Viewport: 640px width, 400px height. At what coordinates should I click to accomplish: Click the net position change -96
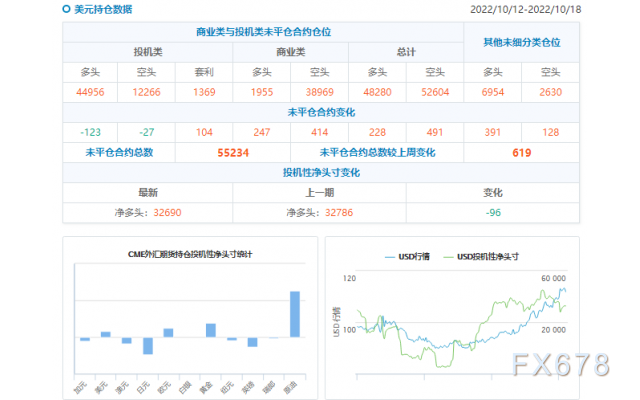493,213
